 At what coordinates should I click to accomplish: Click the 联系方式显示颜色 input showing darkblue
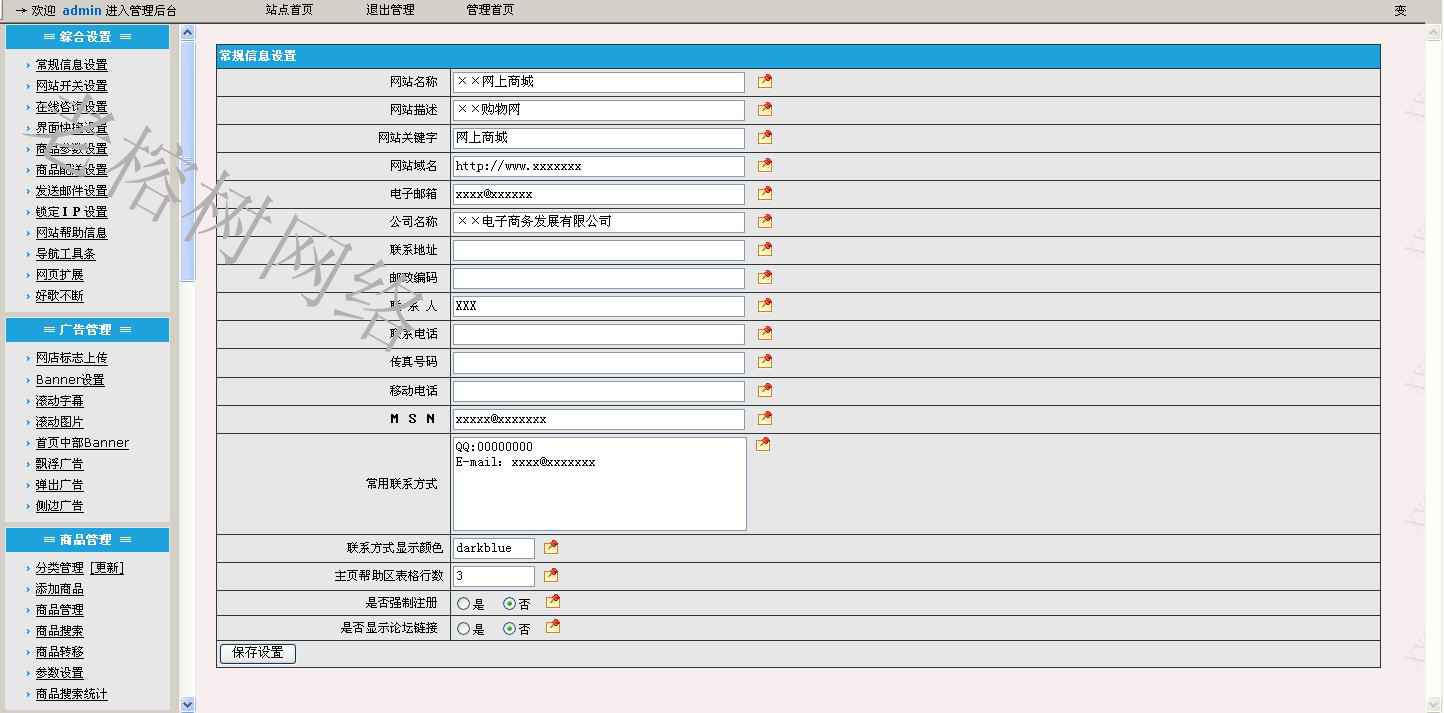pyautogui.click(x=493, y=548)
